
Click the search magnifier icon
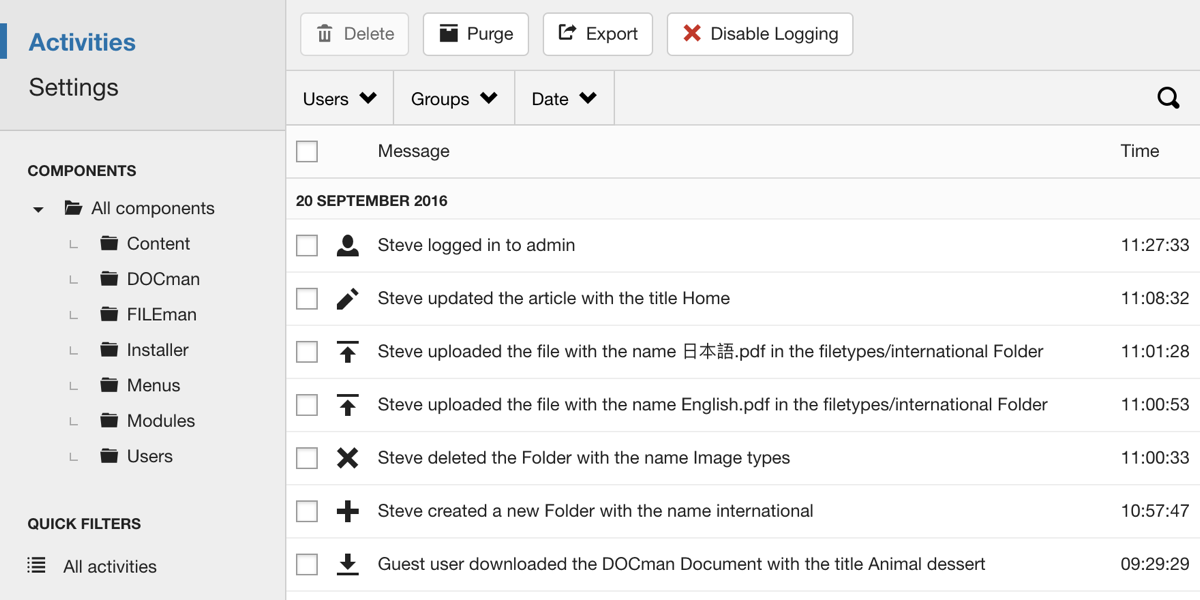point(1167,98)
